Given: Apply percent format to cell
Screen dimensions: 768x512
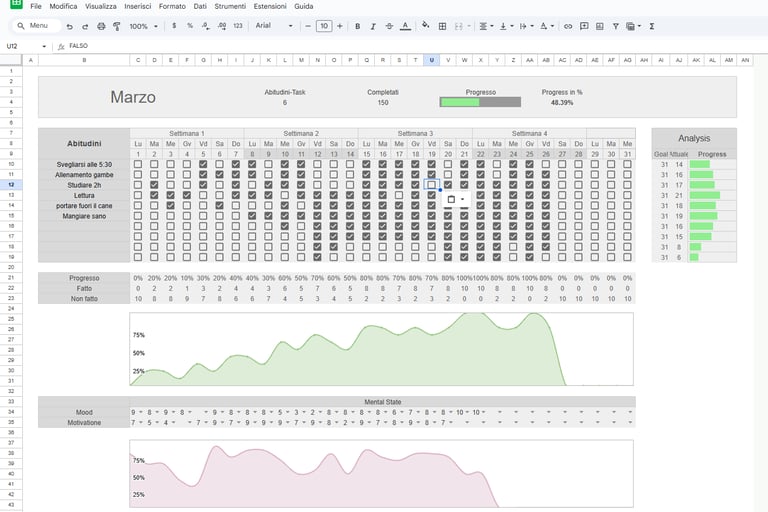Looking at the screenshot, I should (190, 26).
